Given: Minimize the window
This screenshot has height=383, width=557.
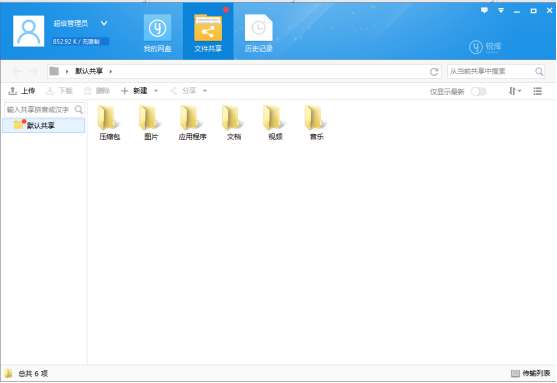Looking at the screenshot, I should pyautogui.click(x=517, y=11).
